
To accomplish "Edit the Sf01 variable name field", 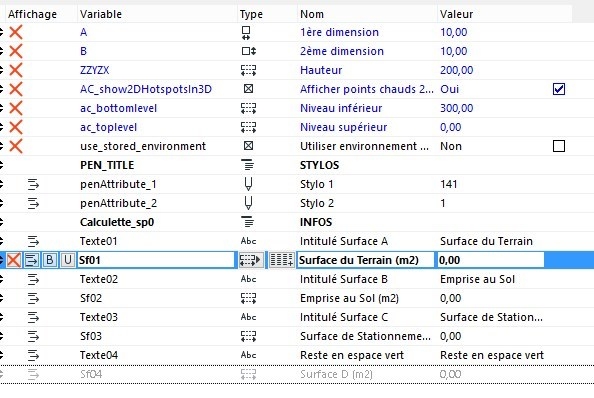I will pos(156,260).
